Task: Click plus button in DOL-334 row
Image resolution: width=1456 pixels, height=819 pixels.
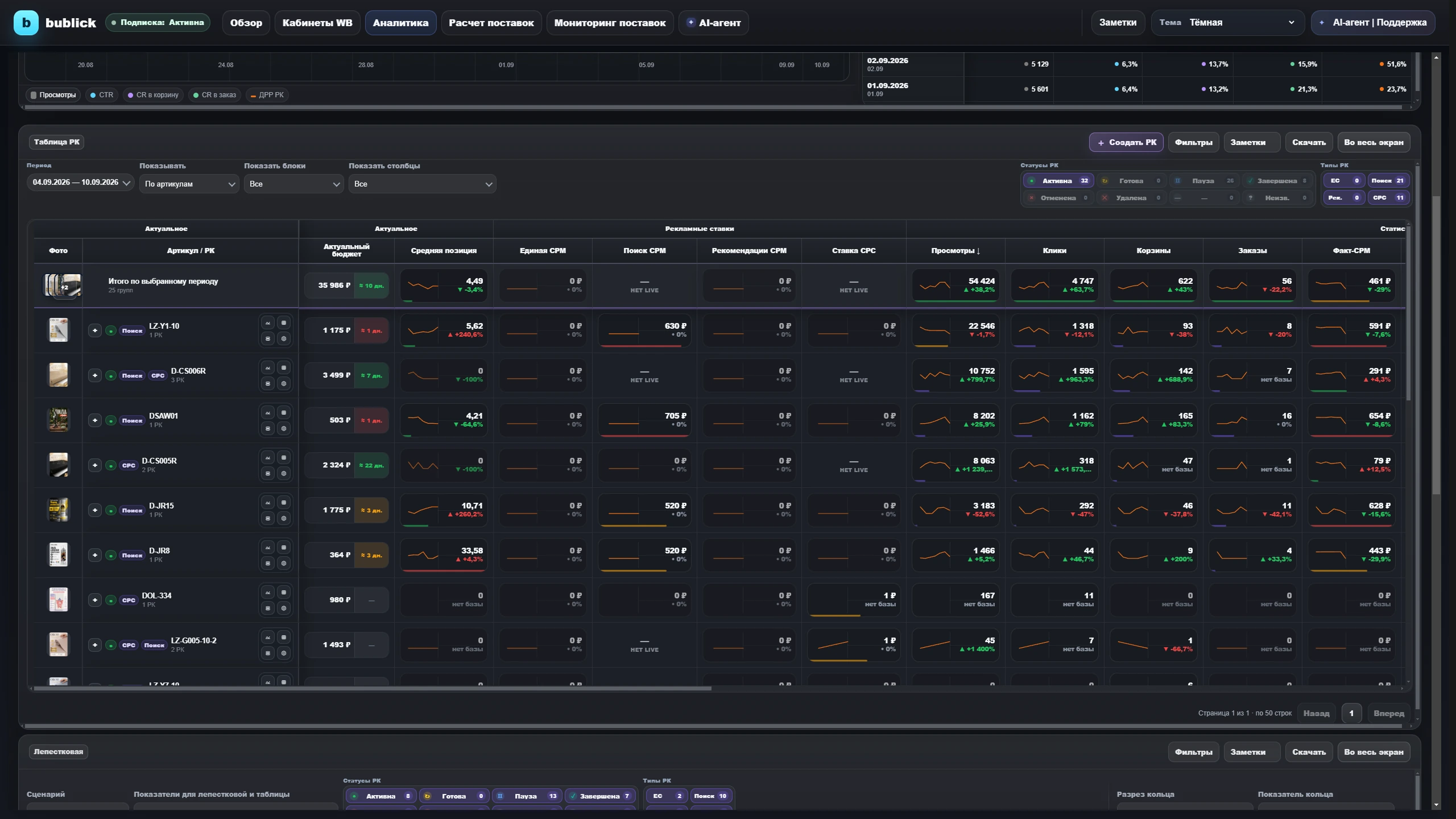Action: pos(95,600)
